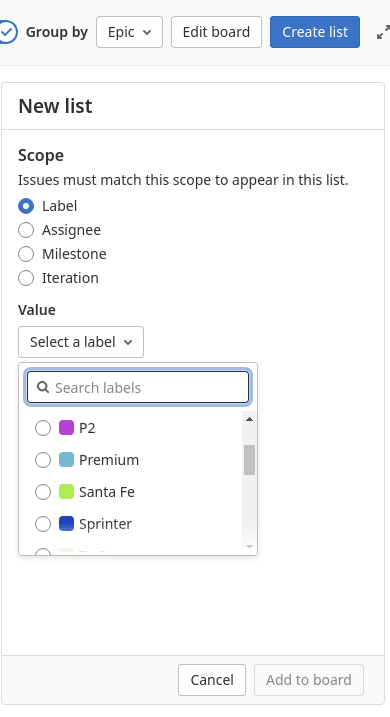Open the Epic group-by dropdown
The height and width of the screenshot is (717, 390).
click(x=129, y=32)
